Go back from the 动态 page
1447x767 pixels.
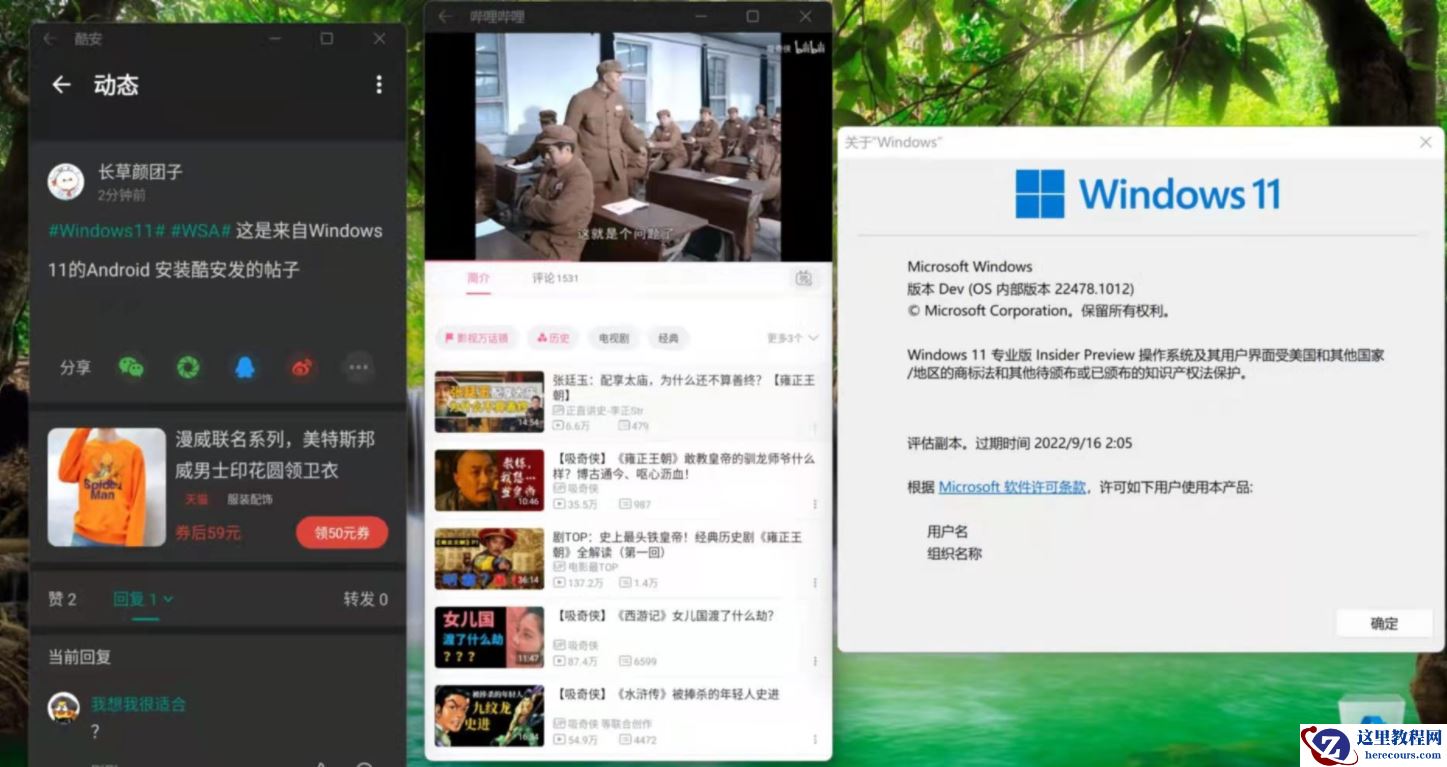pyautogui.click(x=60, y=85)
